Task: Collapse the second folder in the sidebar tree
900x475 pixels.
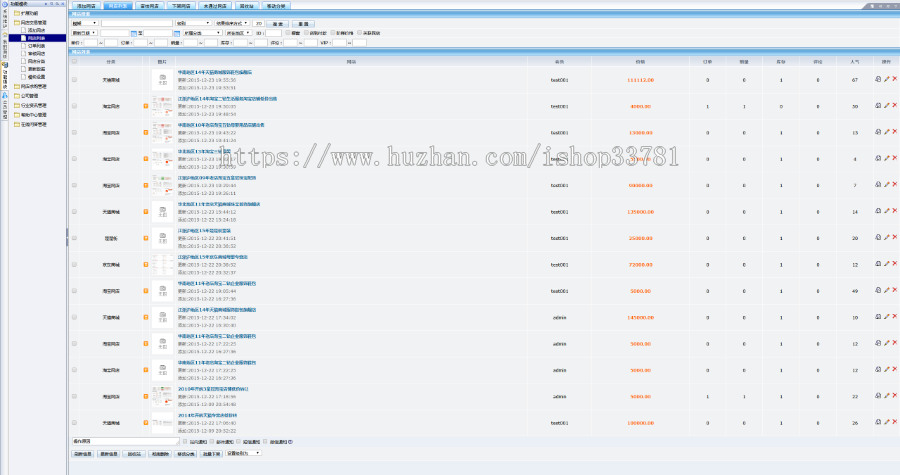Action: point(17,22)
